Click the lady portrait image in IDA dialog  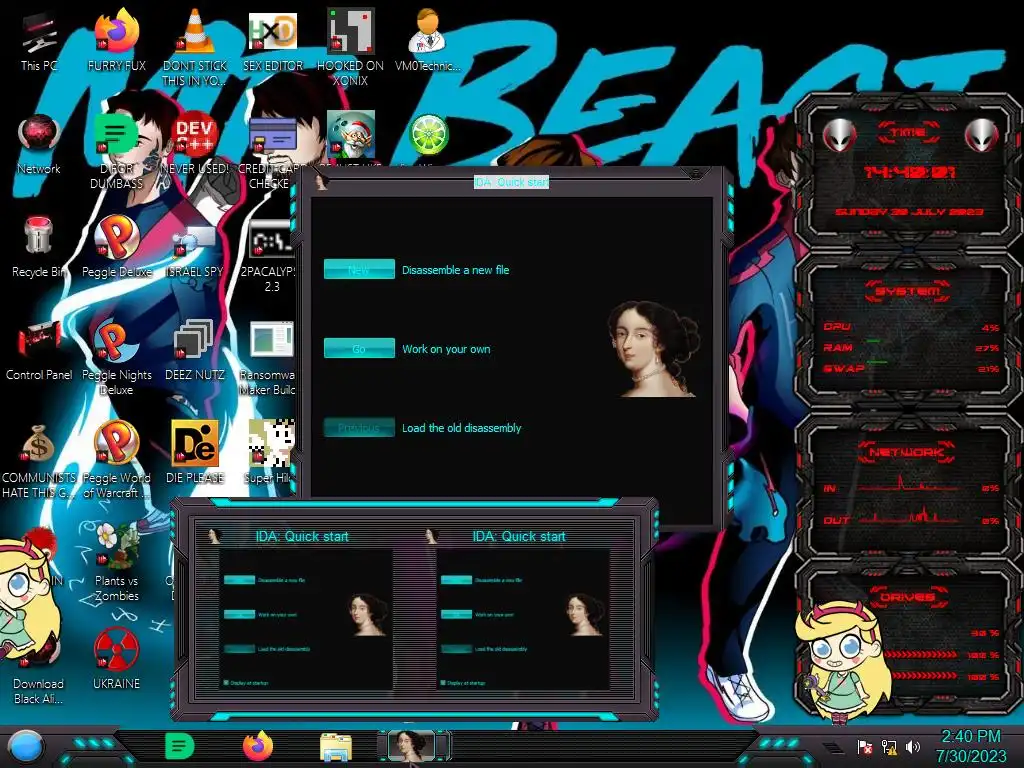(652, 349)
